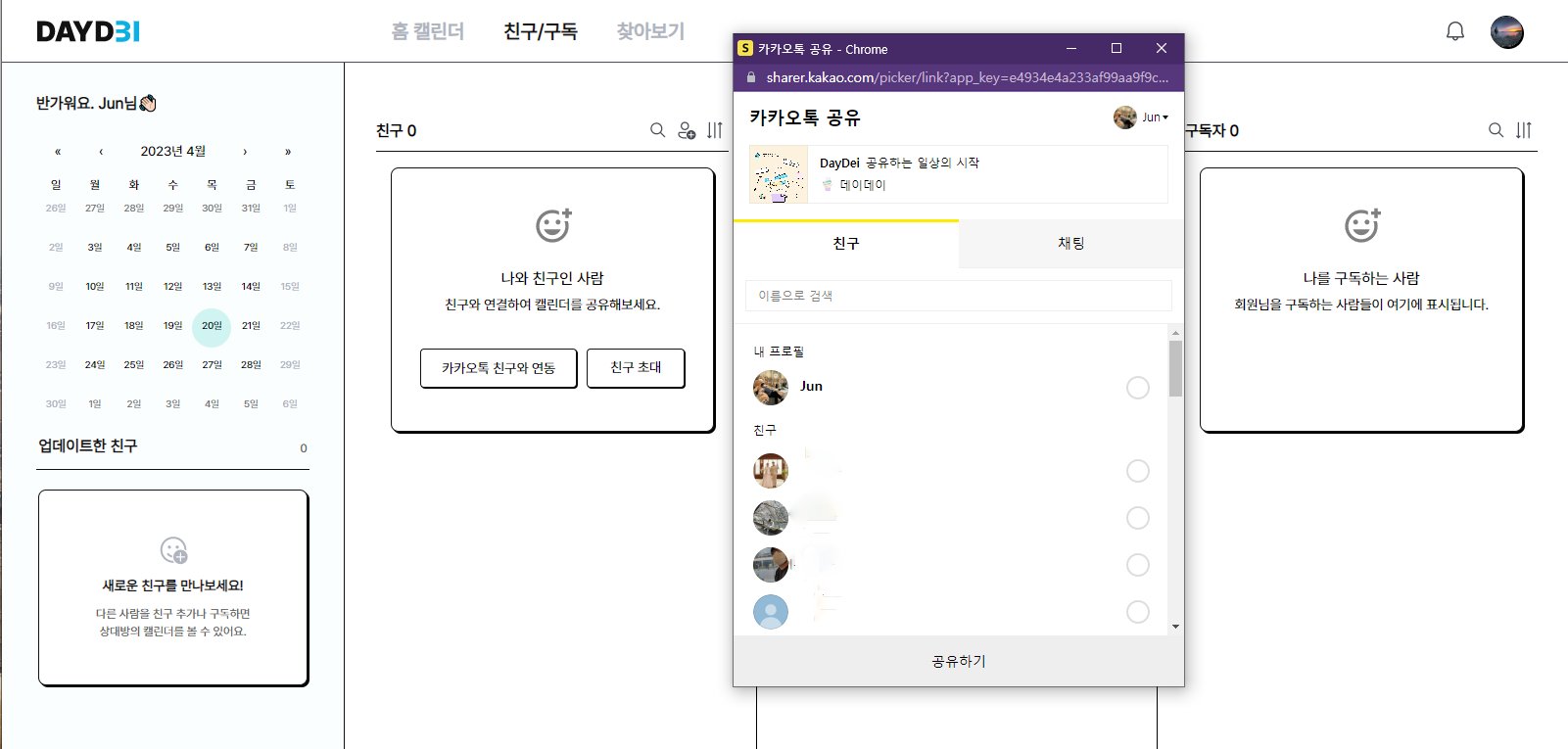Click the 내 프로필 section label

(779, 351)
